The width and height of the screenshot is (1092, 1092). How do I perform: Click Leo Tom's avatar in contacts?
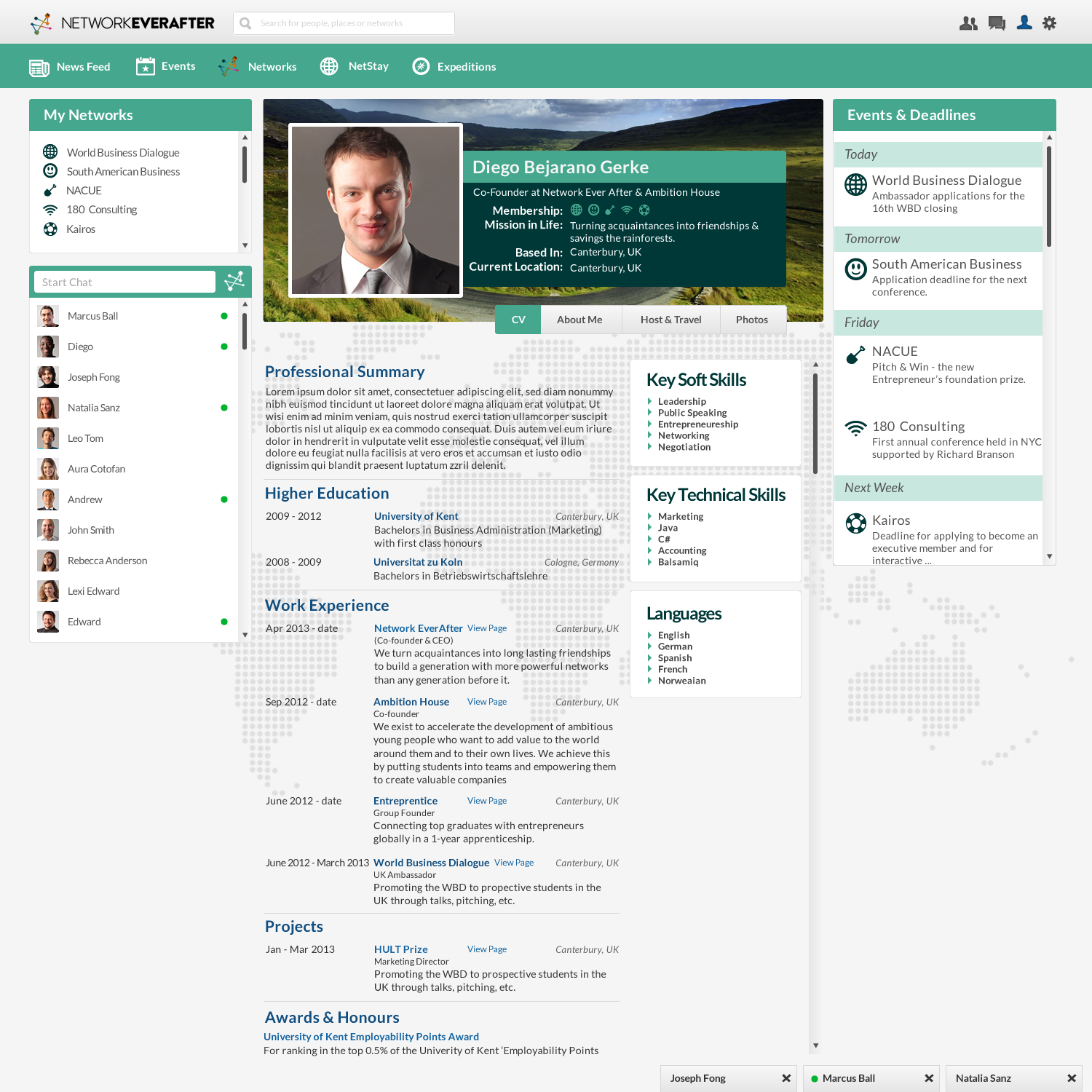[48, 438]
